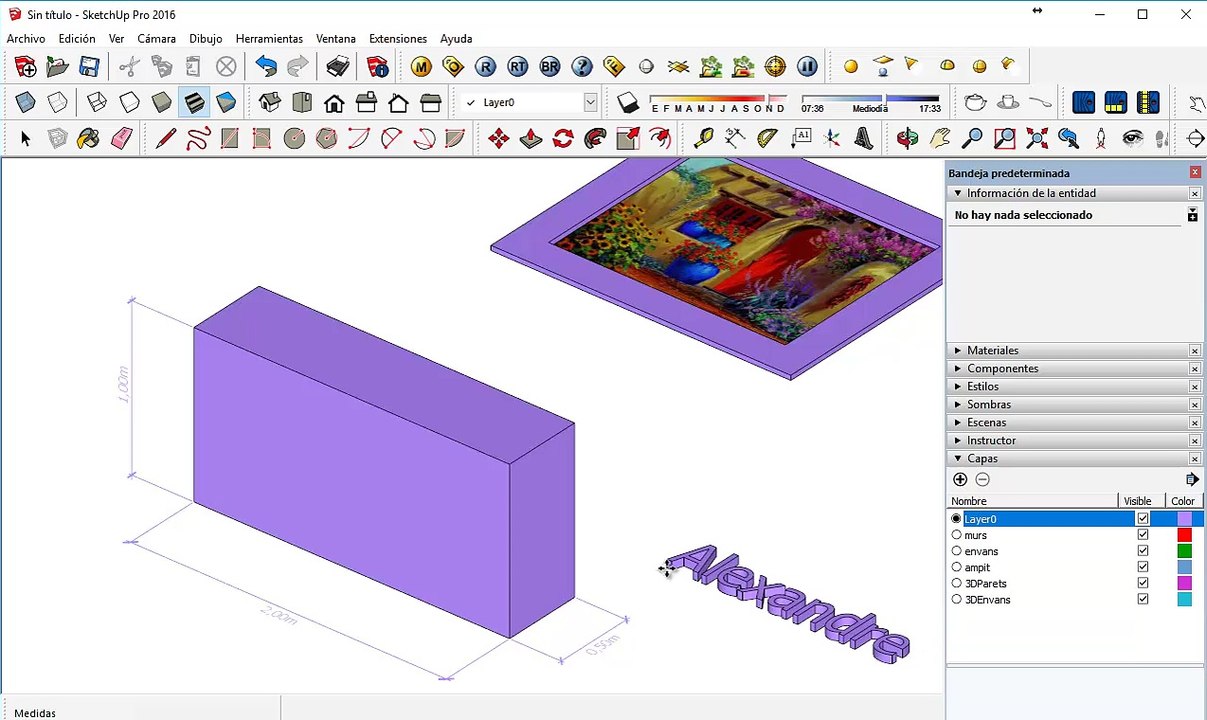
Task: Save the file with floppy icon
Action: point(90,67)
